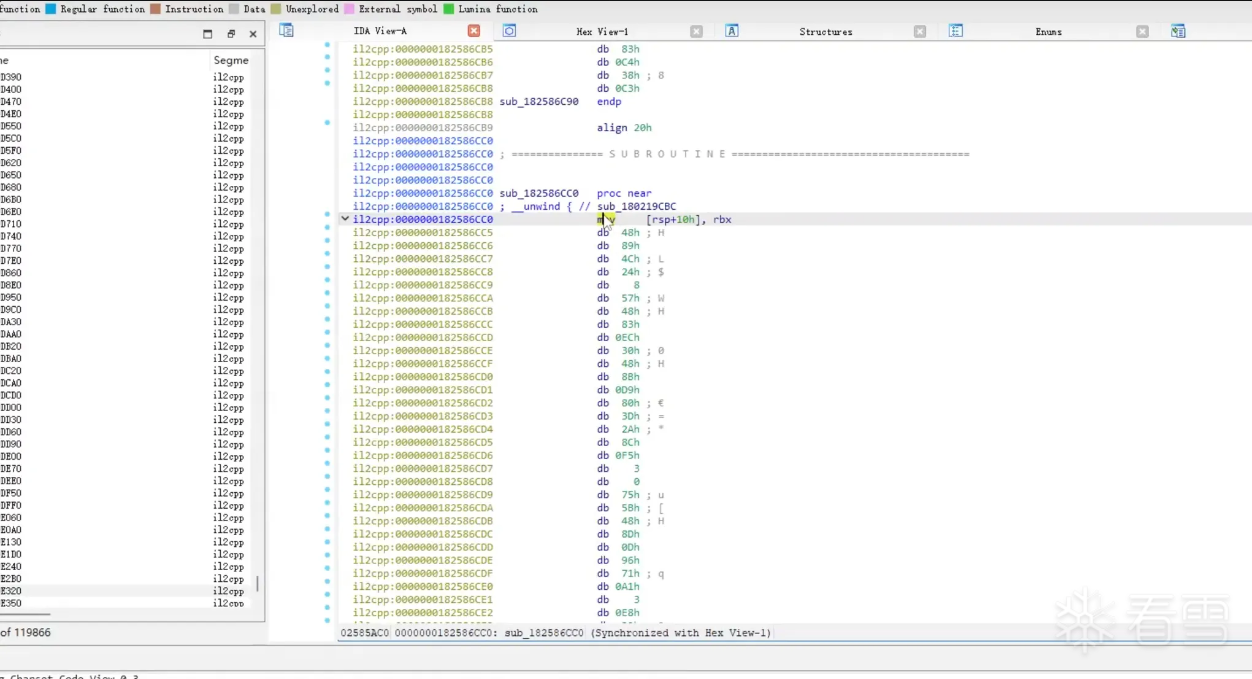Click the Instruction brown legend swatch
This screenshot has height=679, width=1252.
pos(155,9)
